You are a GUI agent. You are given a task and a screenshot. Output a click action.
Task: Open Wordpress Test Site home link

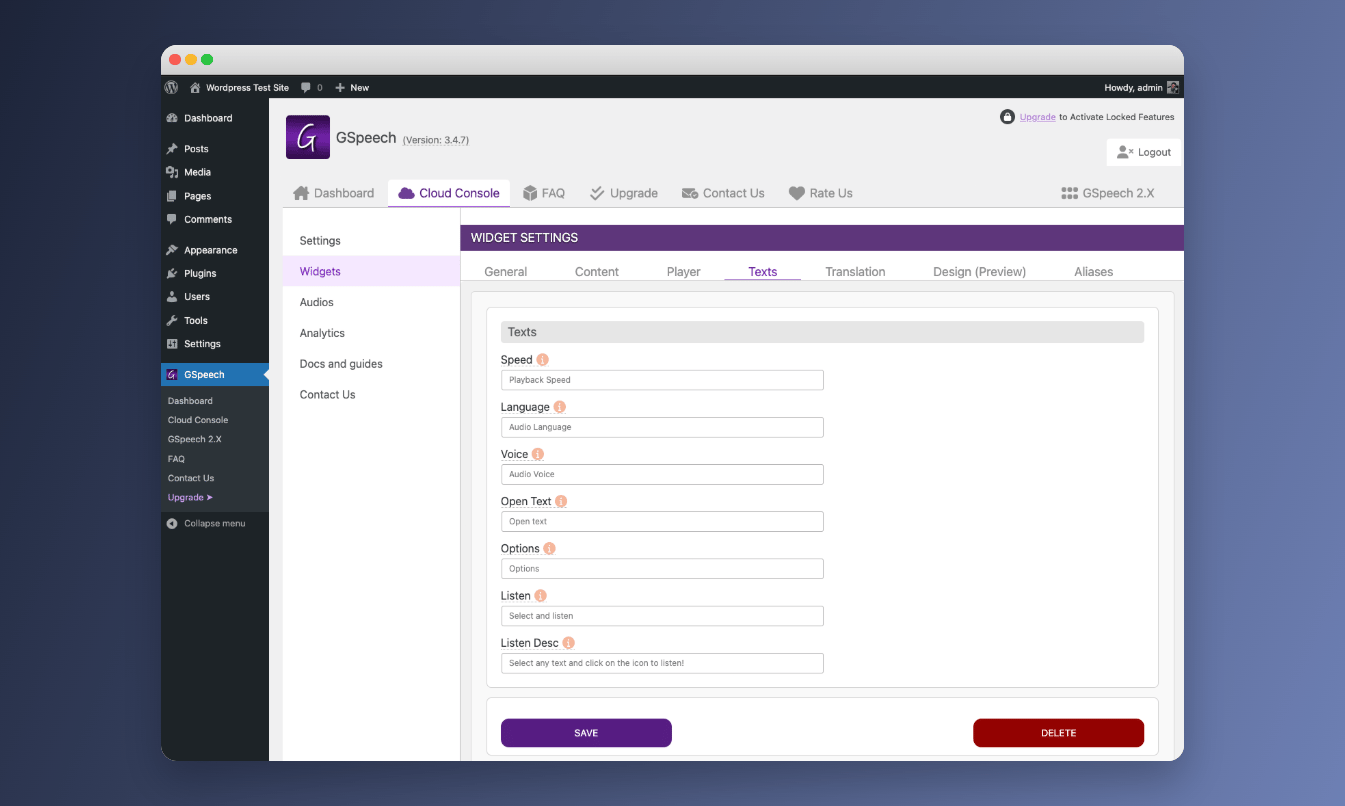coord(239,87)
